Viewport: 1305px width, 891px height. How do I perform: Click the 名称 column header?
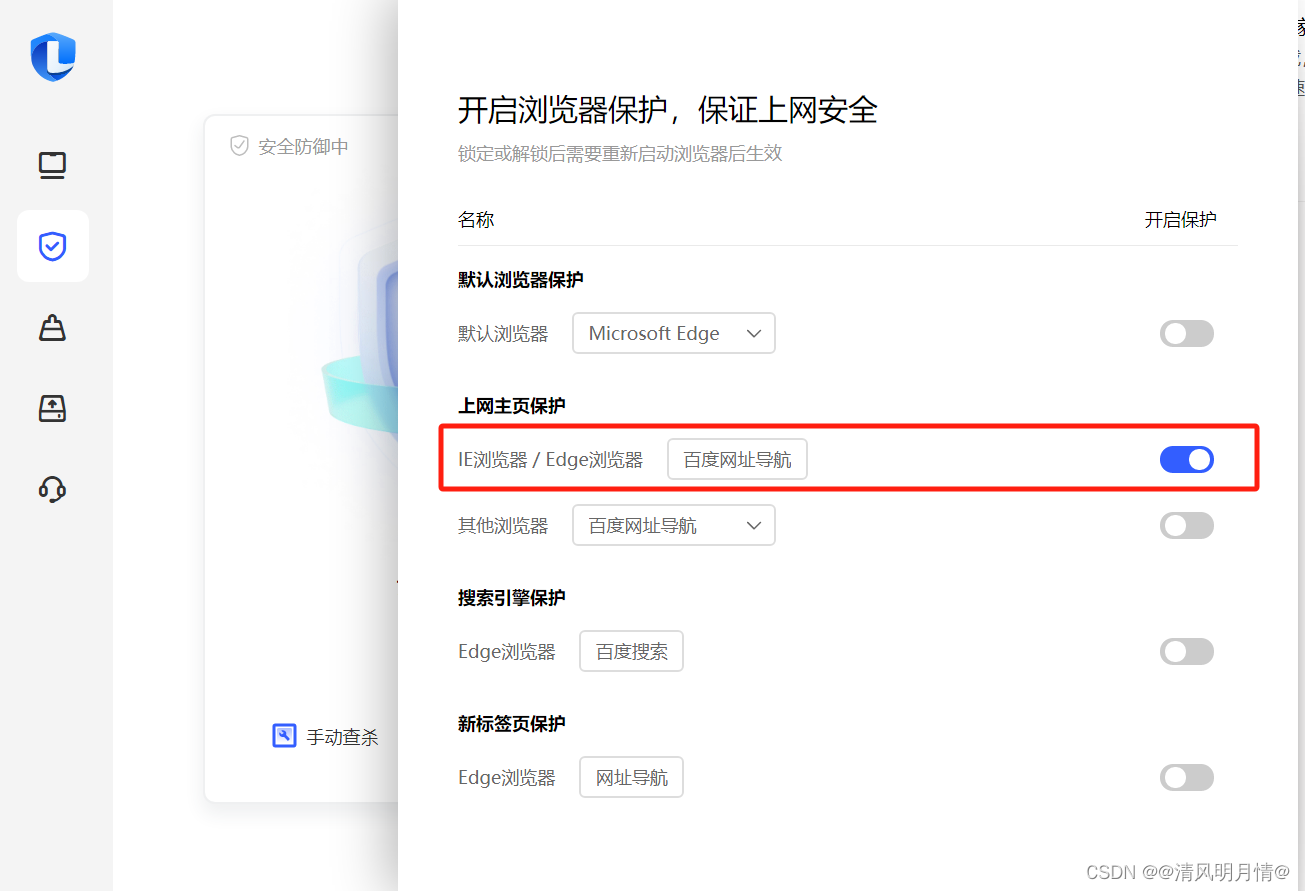pyautogui.click(x=476, y=220)
